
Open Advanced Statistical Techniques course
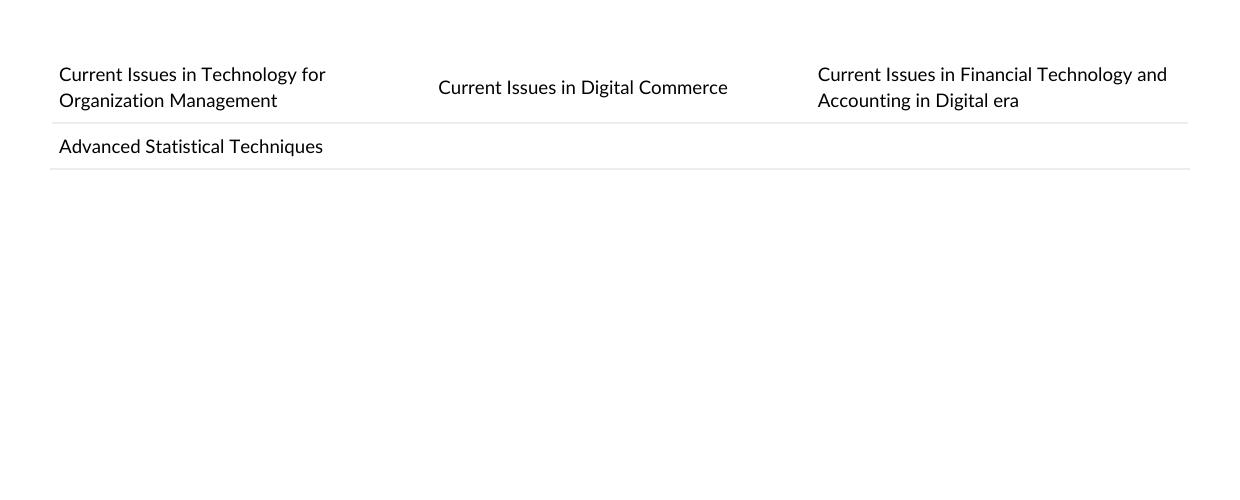[191, 147]
